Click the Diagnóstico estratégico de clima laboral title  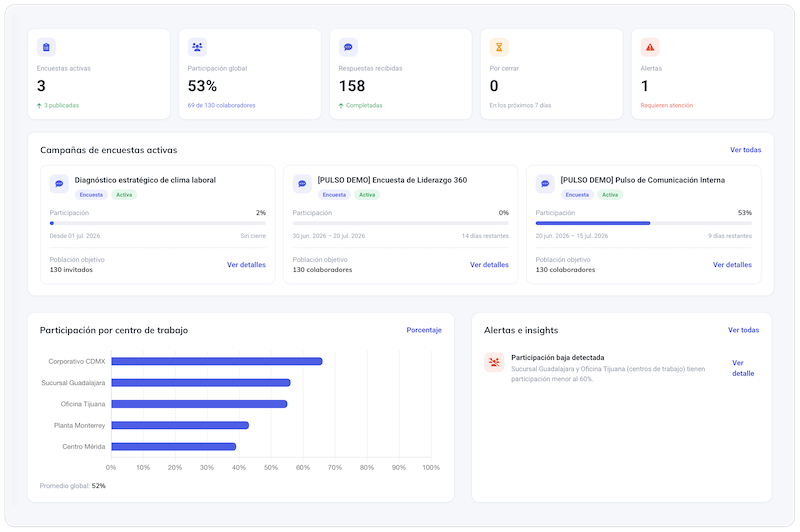coord(145,180)
